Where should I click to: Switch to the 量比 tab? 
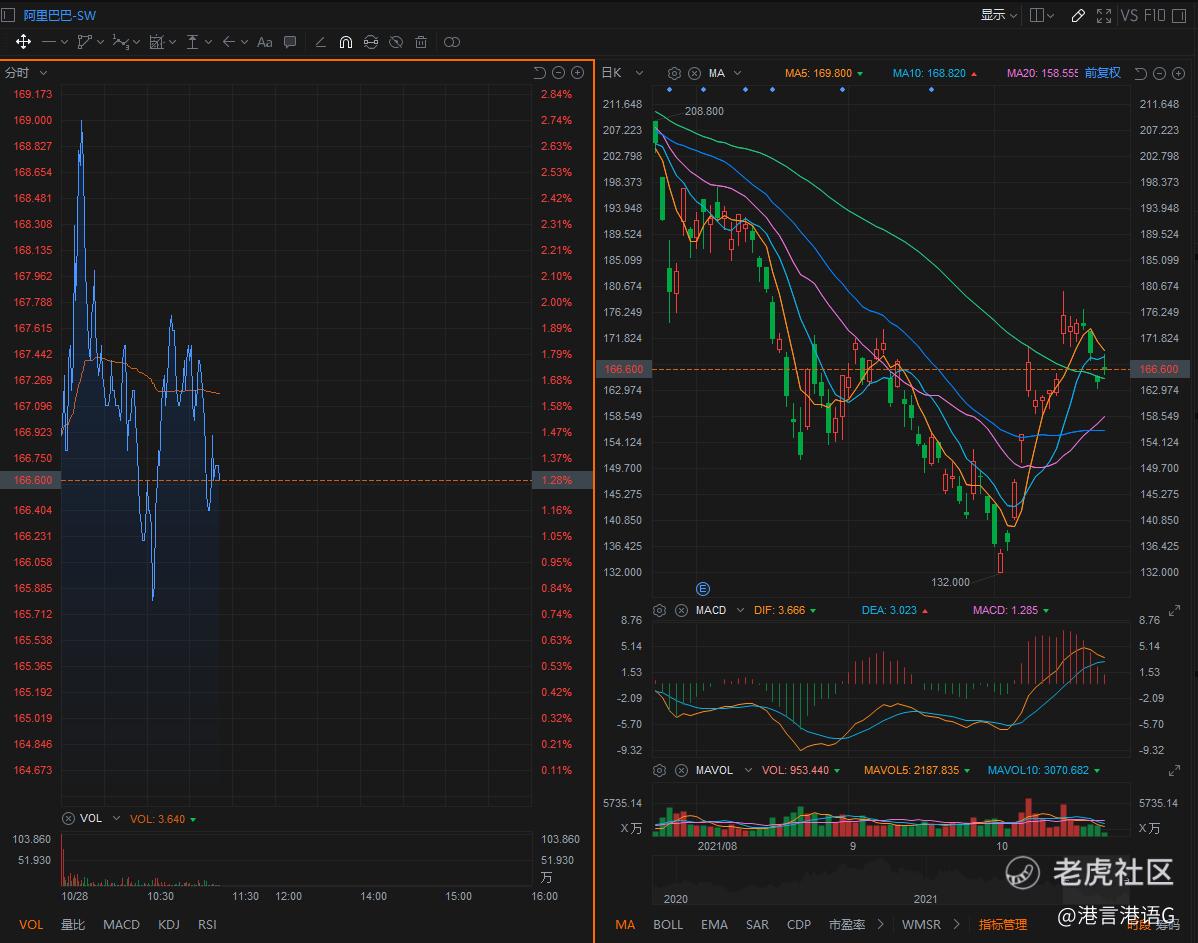click(73, 925)
